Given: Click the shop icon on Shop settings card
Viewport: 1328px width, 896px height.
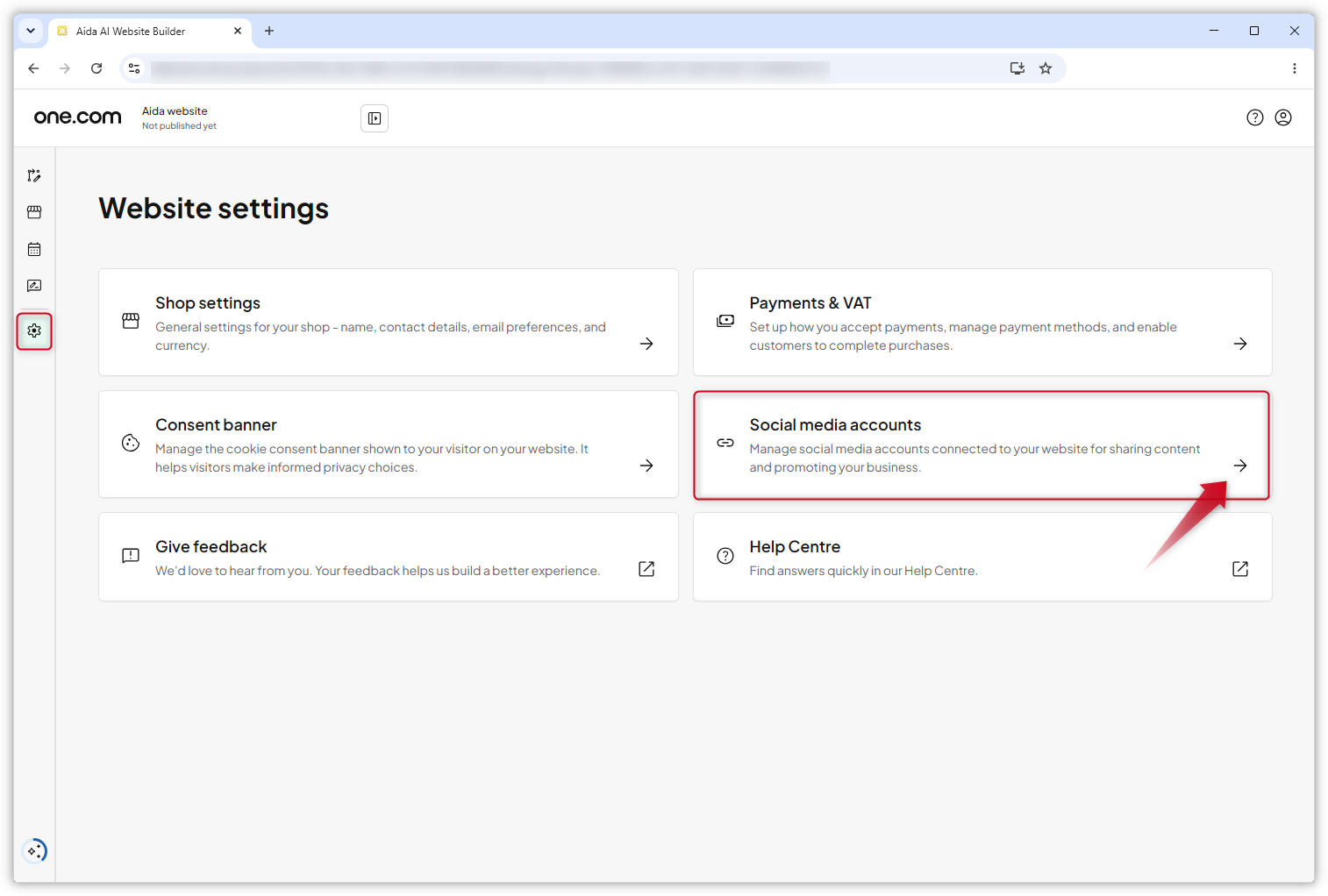Looking at the screenshot, I should pyautogui.click(x=131, y=321).
